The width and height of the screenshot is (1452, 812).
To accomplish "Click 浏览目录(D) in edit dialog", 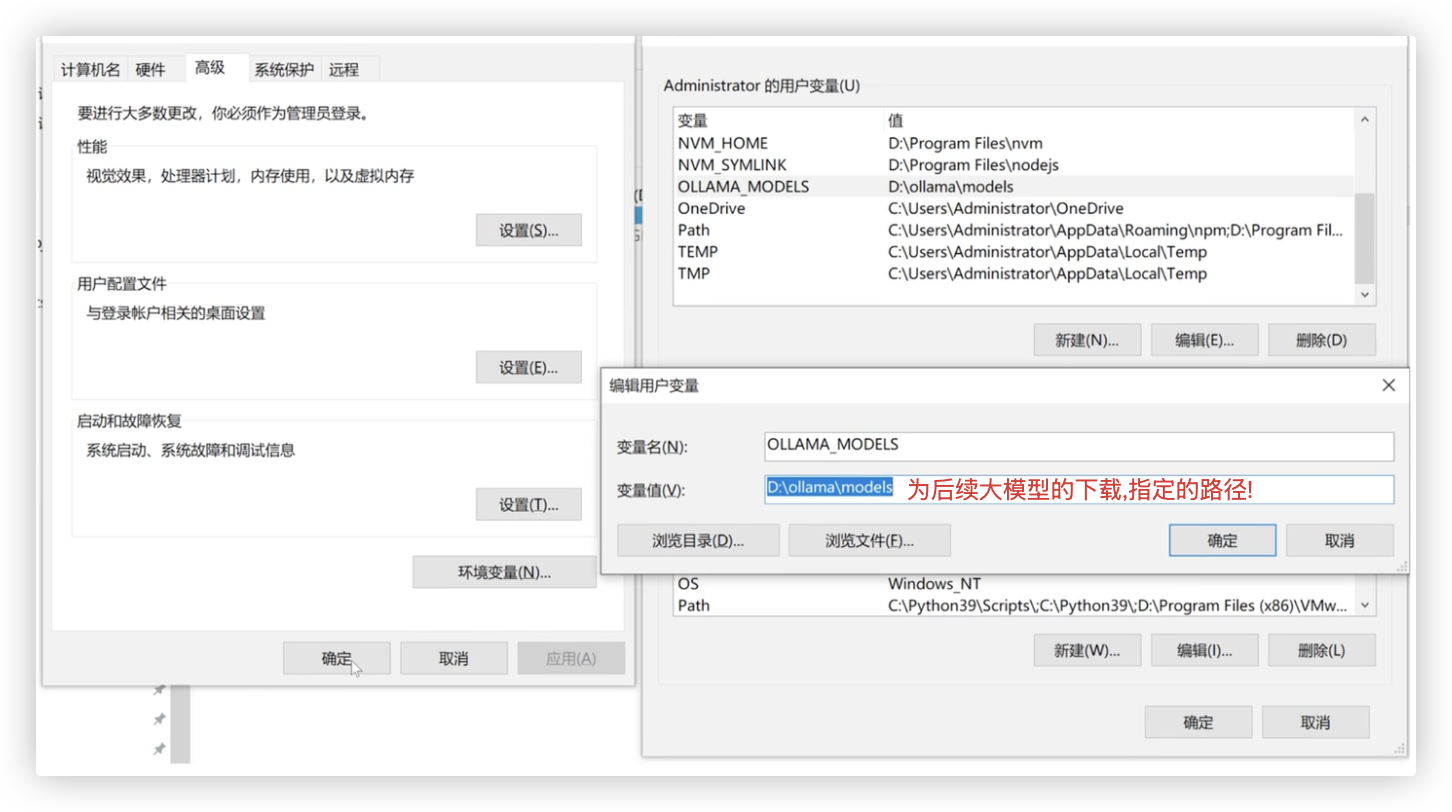I will click(699, 541).
